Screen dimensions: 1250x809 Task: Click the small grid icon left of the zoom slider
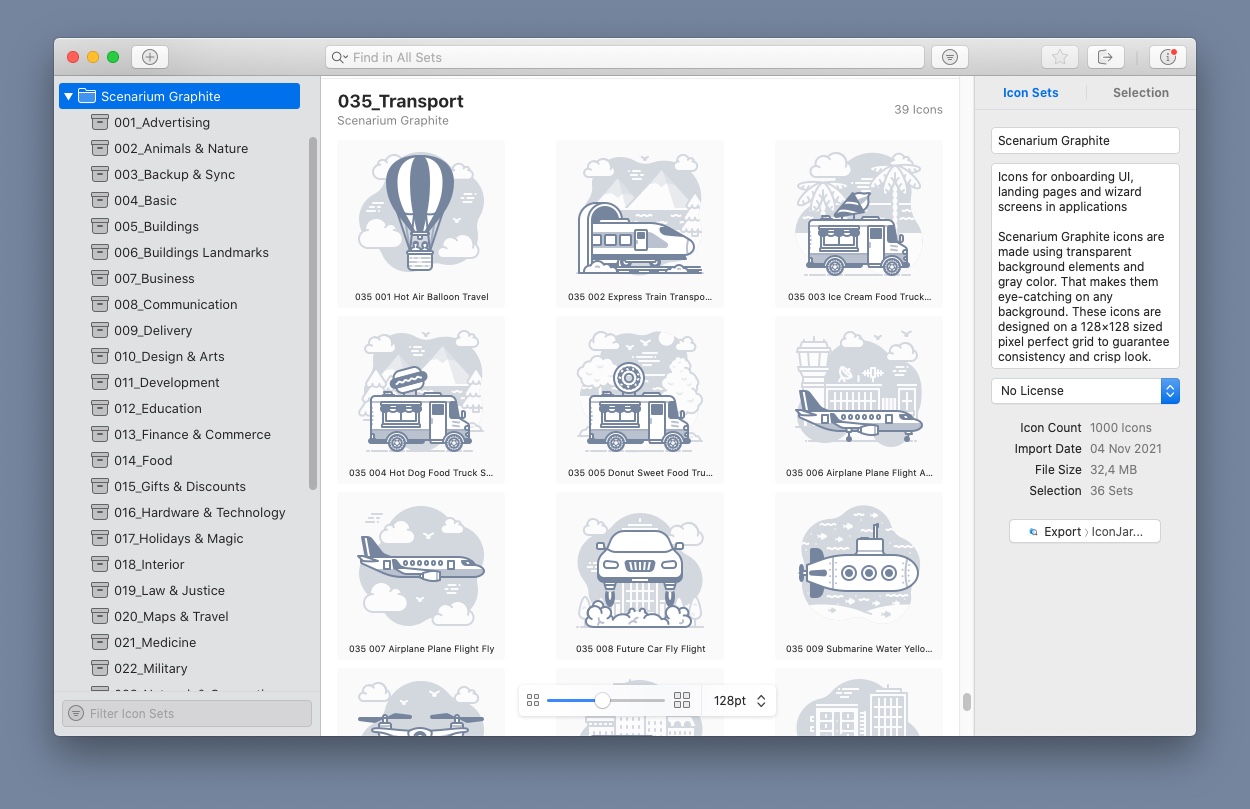tap(533, 700)
